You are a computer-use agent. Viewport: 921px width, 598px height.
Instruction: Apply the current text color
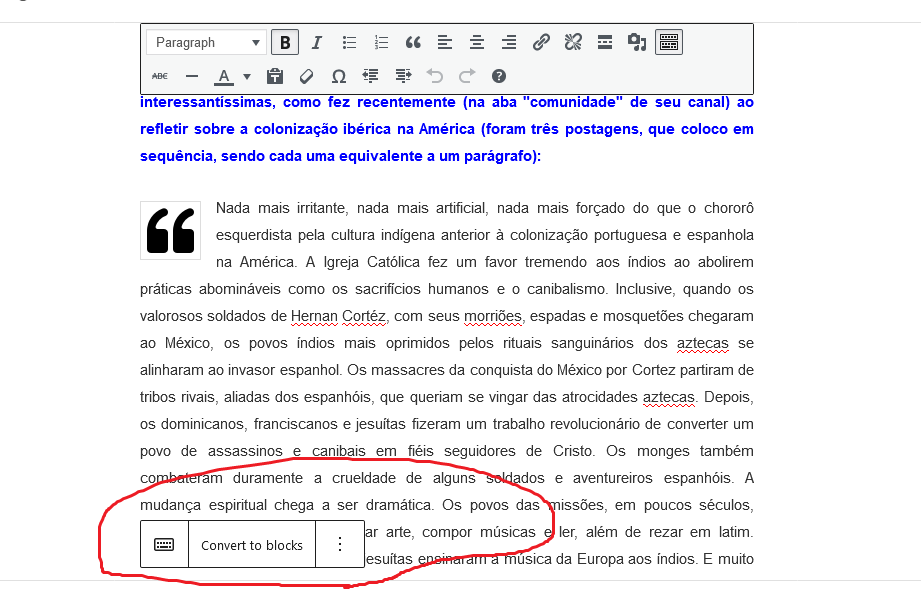(224, 76)
